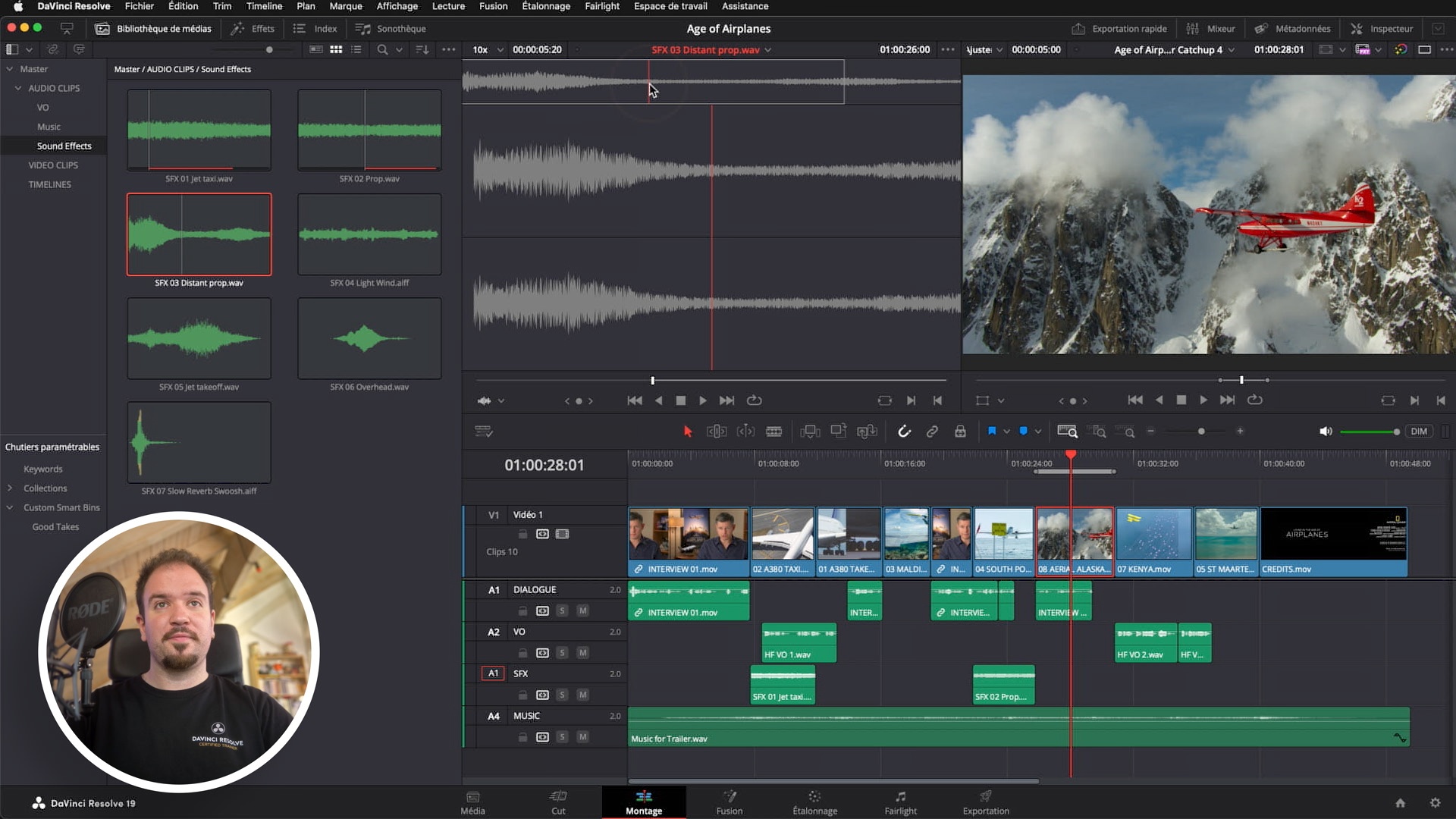Solo the MUSIC track with S button
Image resolution: width=1456 pixels, height=819 pixels.
562,737
